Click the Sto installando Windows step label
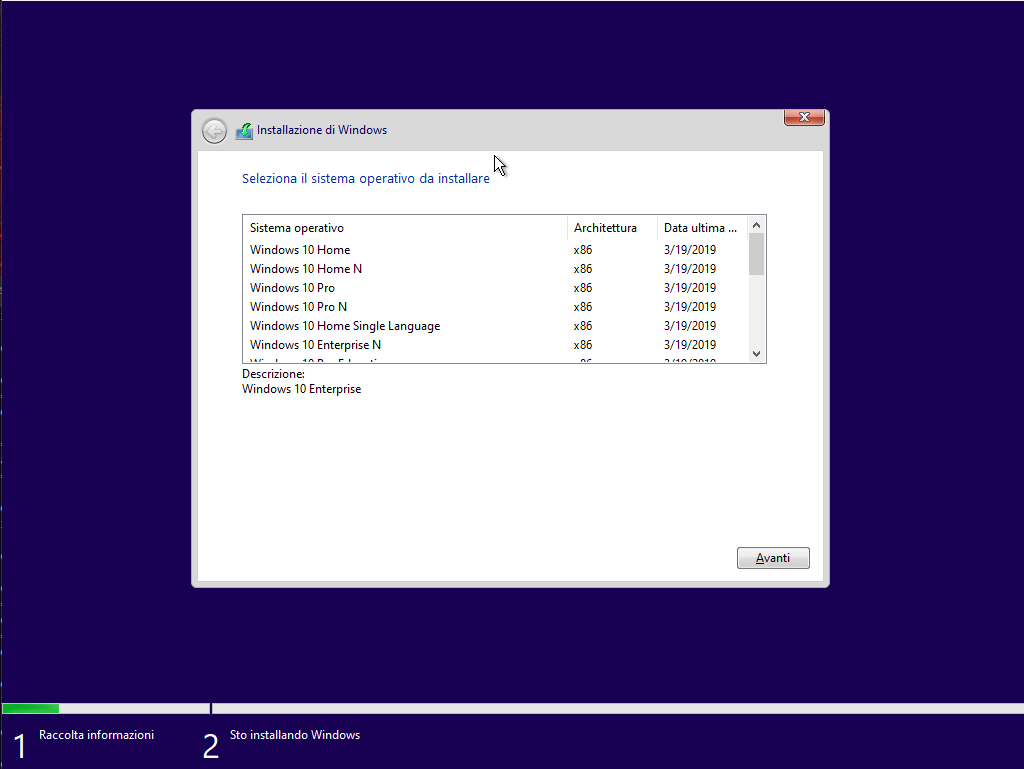Screen dimensions: 1024x769 (x=295, y=735)
